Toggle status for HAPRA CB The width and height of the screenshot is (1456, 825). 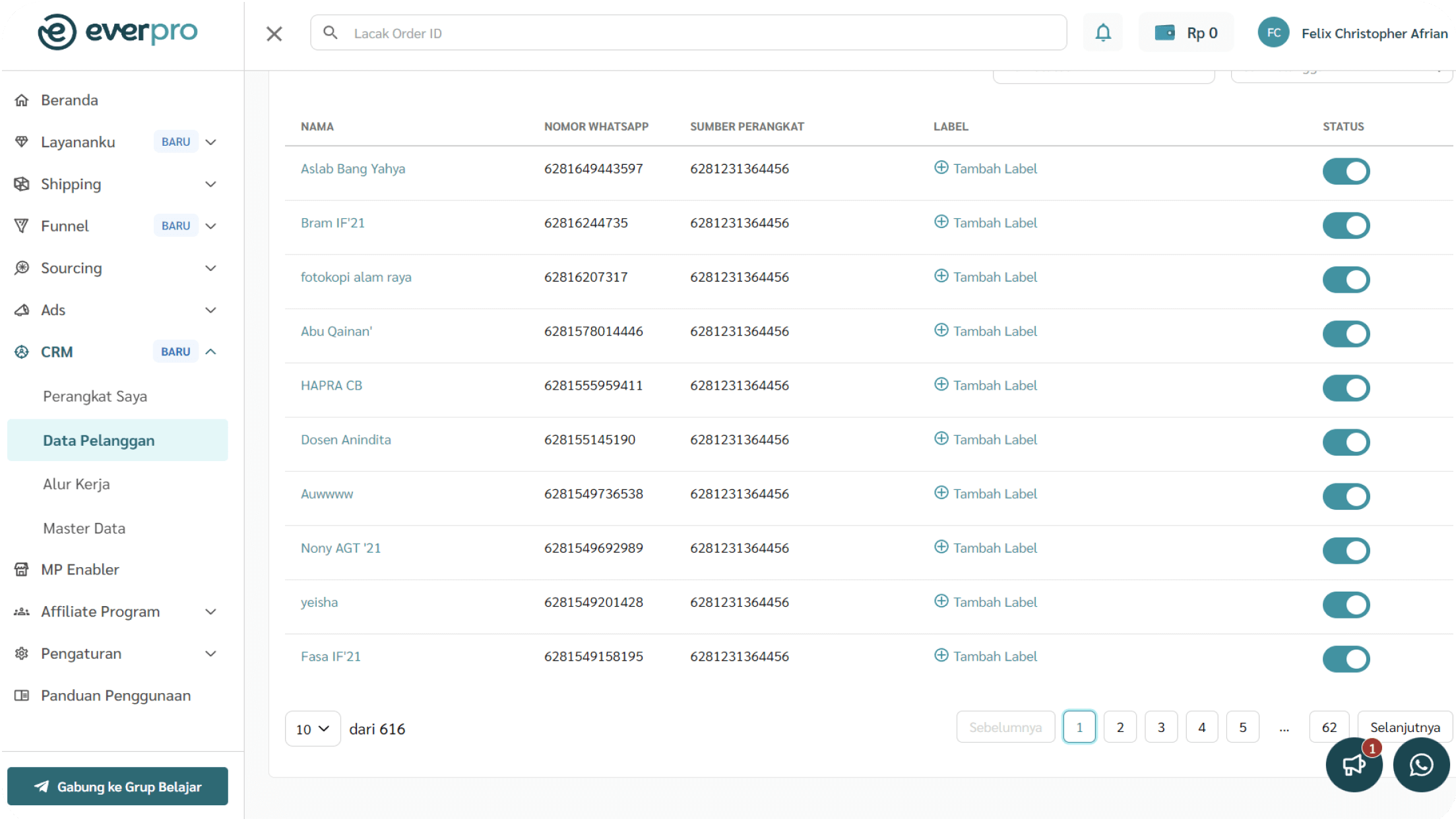pos(1346,388)
